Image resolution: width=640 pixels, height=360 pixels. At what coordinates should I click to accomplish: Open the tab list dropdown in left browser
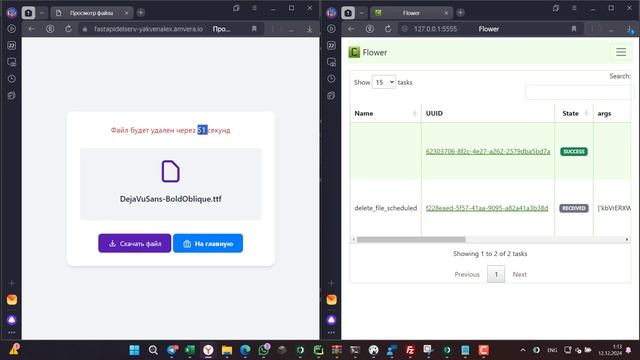(x=42, y=13)
